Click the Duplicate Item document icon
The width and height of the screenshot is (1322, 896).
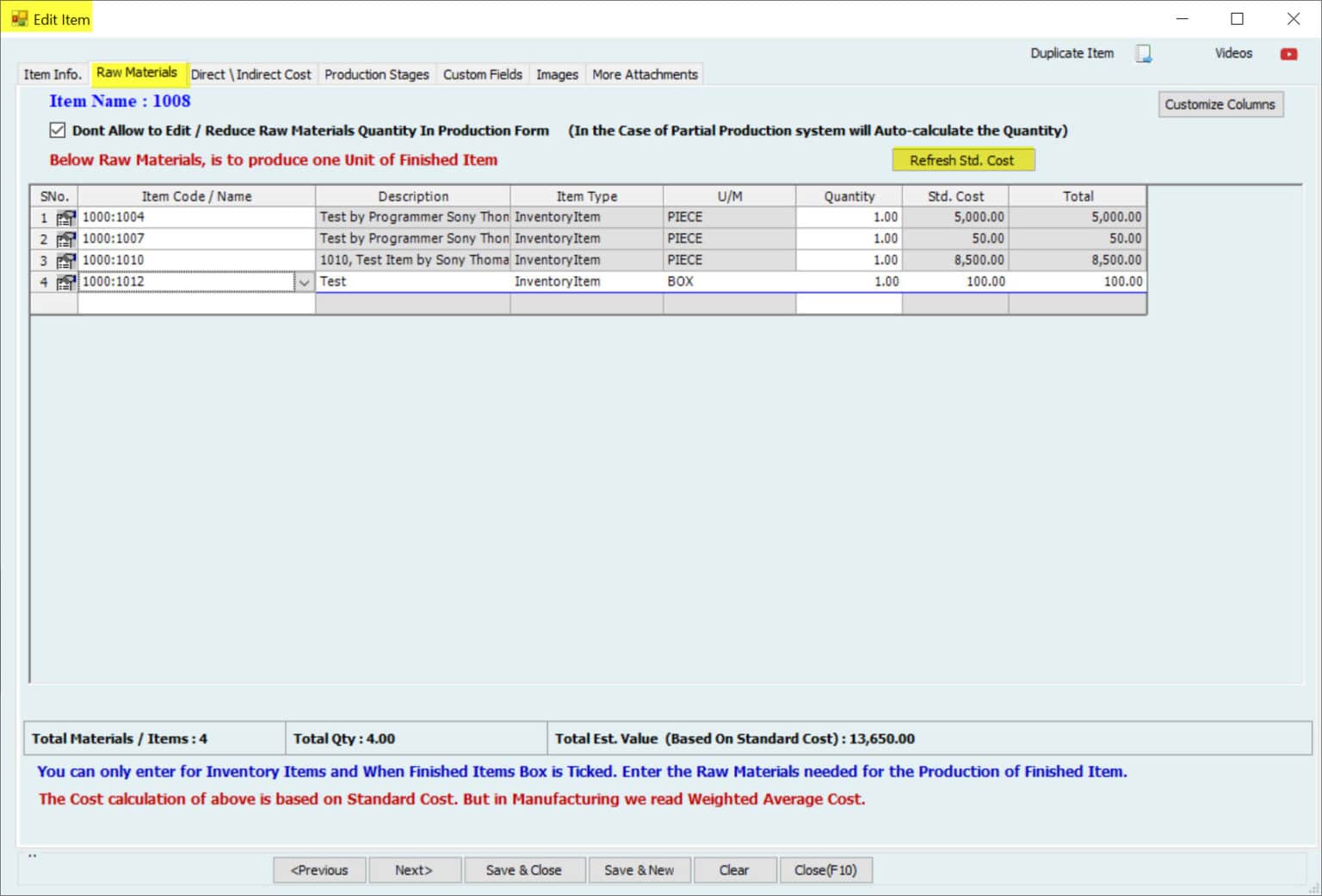(x=1143, y=54)
